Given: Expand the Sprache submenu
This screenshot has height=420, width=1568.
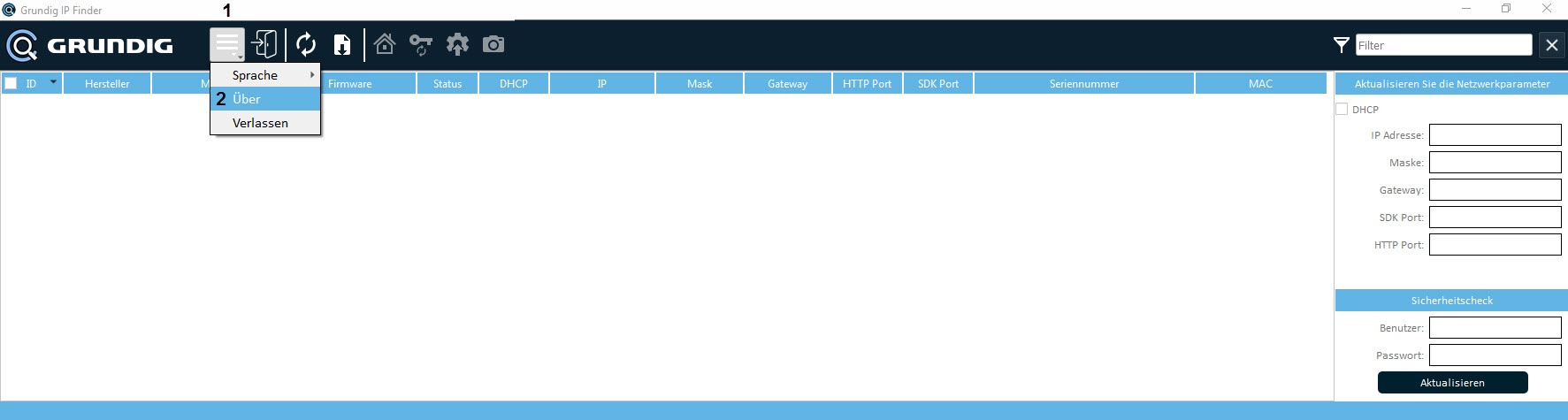Looking at the screenshot, I should tap(265, 75).
